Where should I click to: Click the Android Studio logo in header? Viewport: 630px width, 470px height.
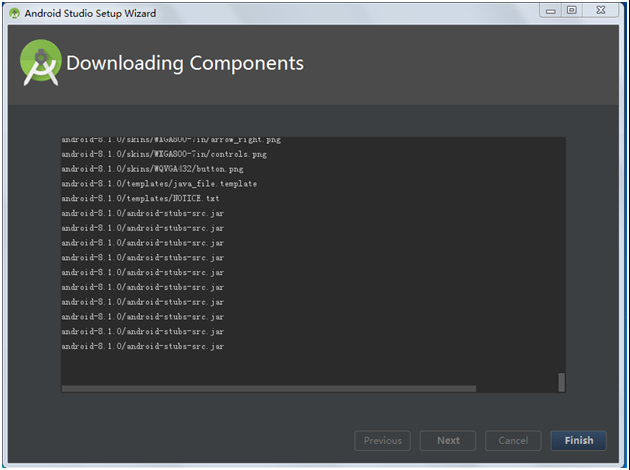[x=41, y=63]
